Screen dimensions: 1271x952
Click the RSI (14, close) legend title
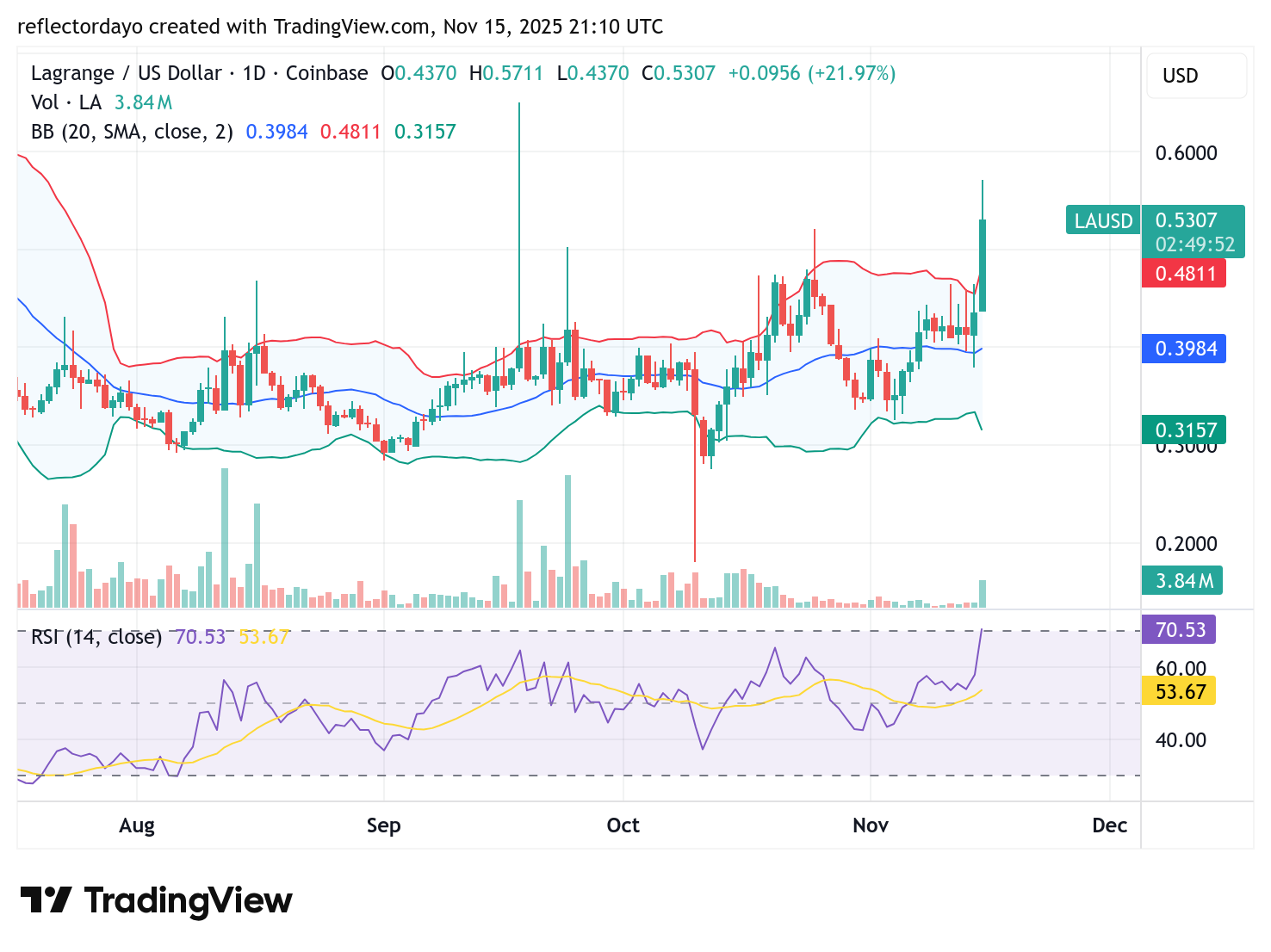(96, 637)
